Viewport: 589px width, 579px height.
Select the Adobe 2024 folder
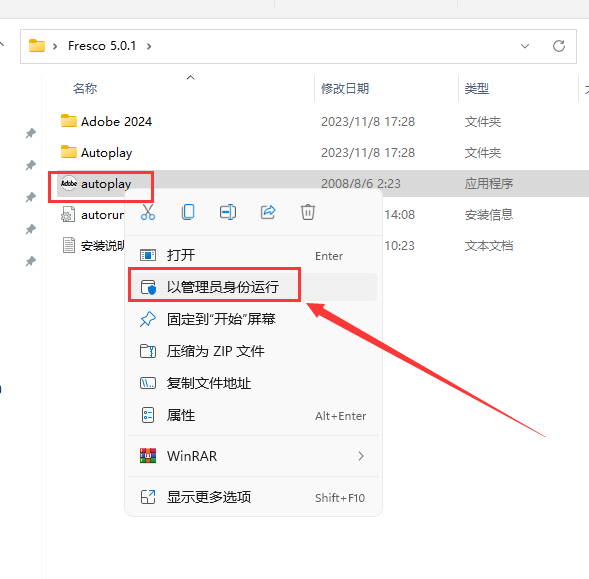[116, 122]
